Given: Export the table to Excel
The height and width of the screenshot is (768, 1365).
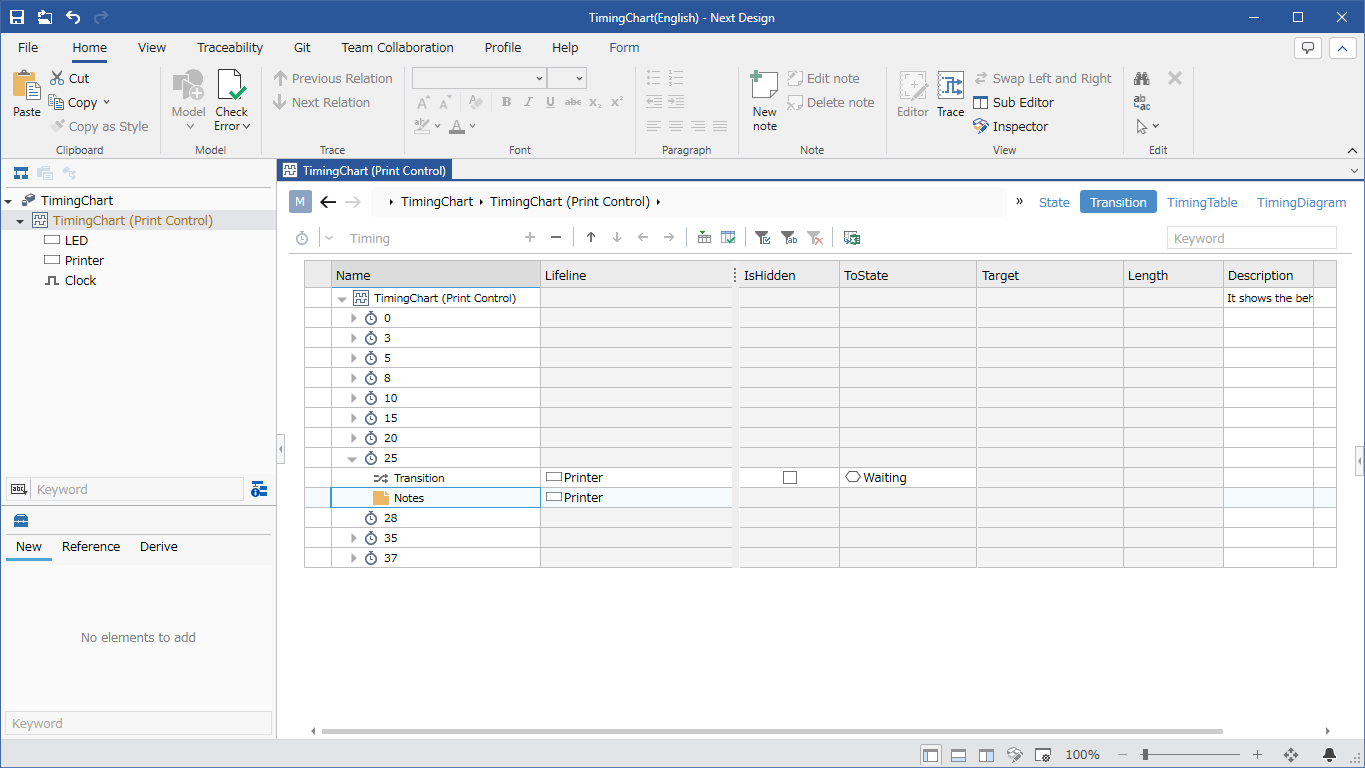Looking at the screenshot, I should pyautogui.click(x=852, y=237).
